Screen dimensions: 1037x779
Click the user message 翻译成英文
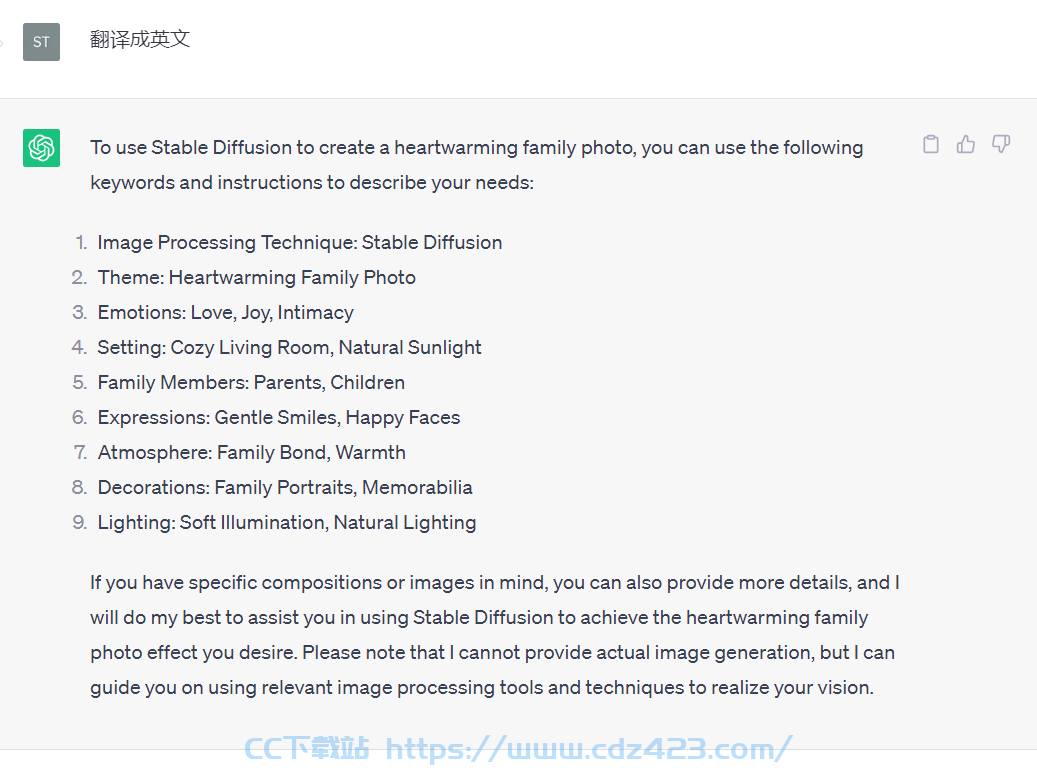click(140, 40)
